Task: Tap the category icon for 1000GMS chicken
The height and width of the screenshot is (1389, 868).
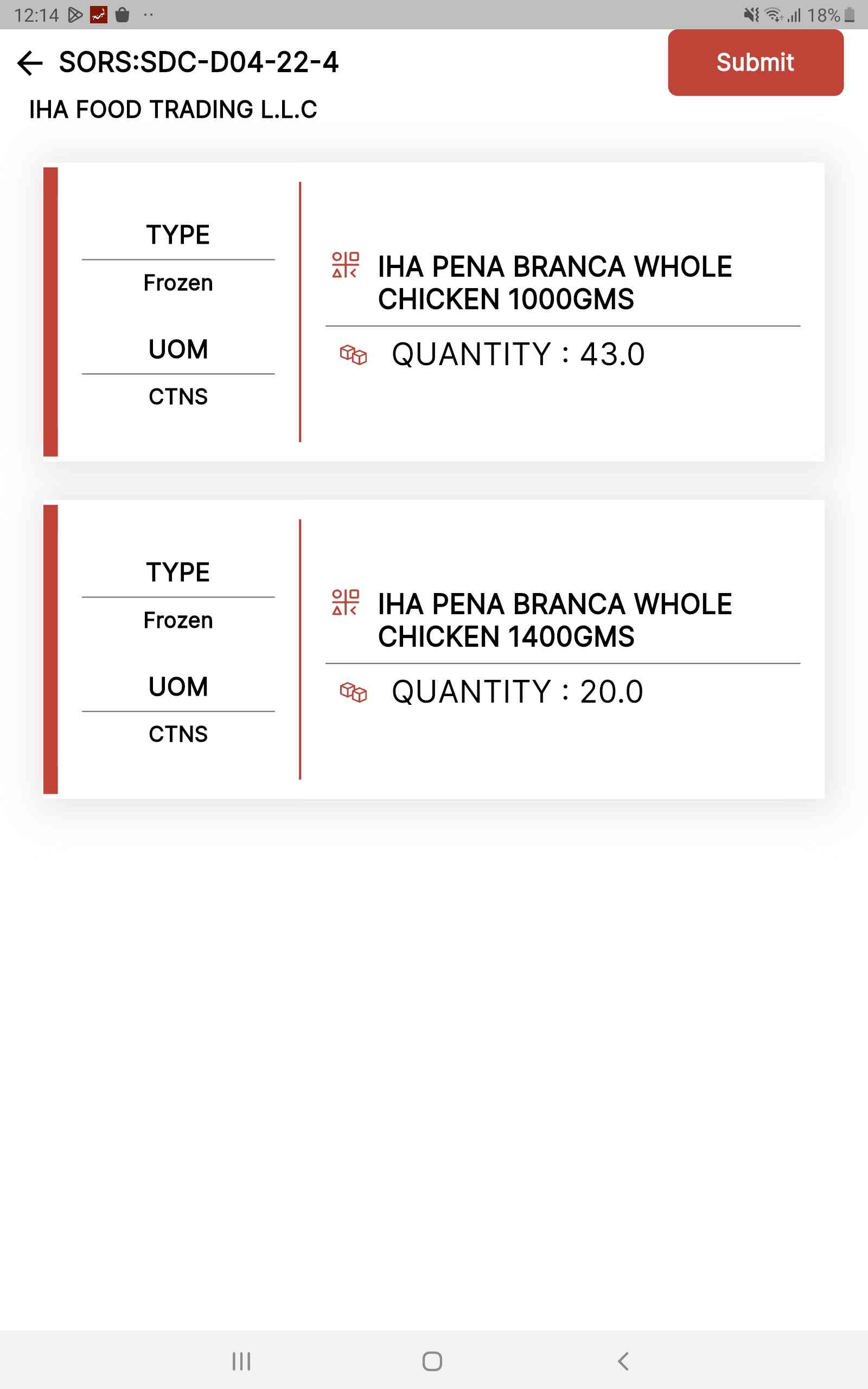Action: [x=345, y=265]
